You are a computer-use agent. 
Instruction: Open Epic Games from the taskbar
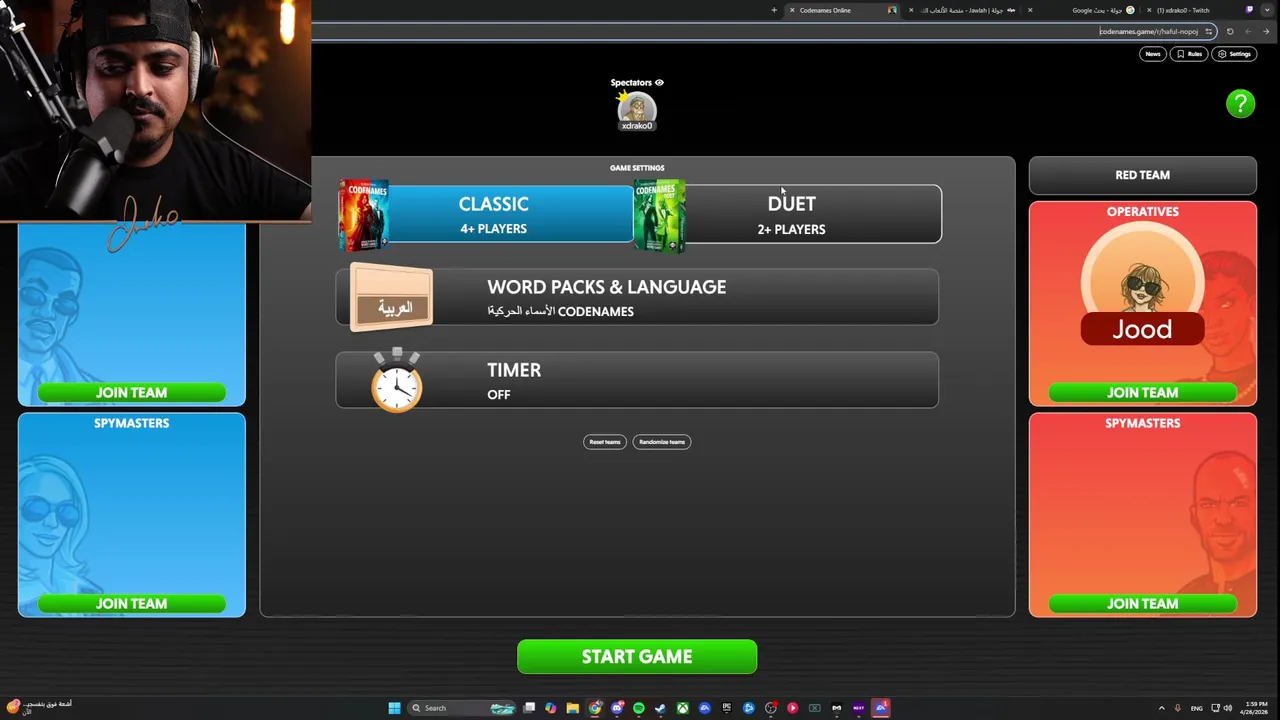click(x=727, y=708)
